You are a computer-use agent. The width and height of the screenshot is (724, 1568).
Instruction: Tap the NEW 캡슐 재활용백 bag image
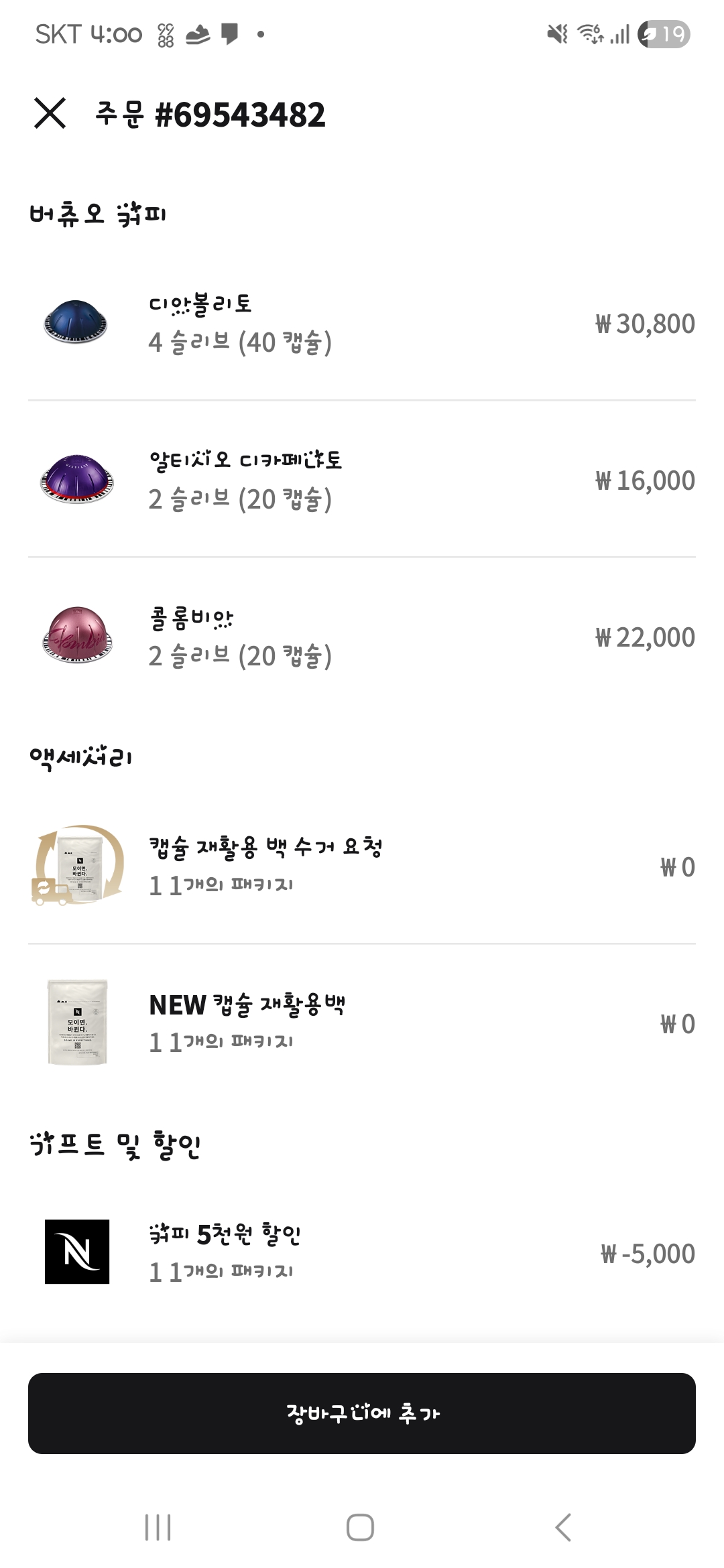coord(77,1023)
